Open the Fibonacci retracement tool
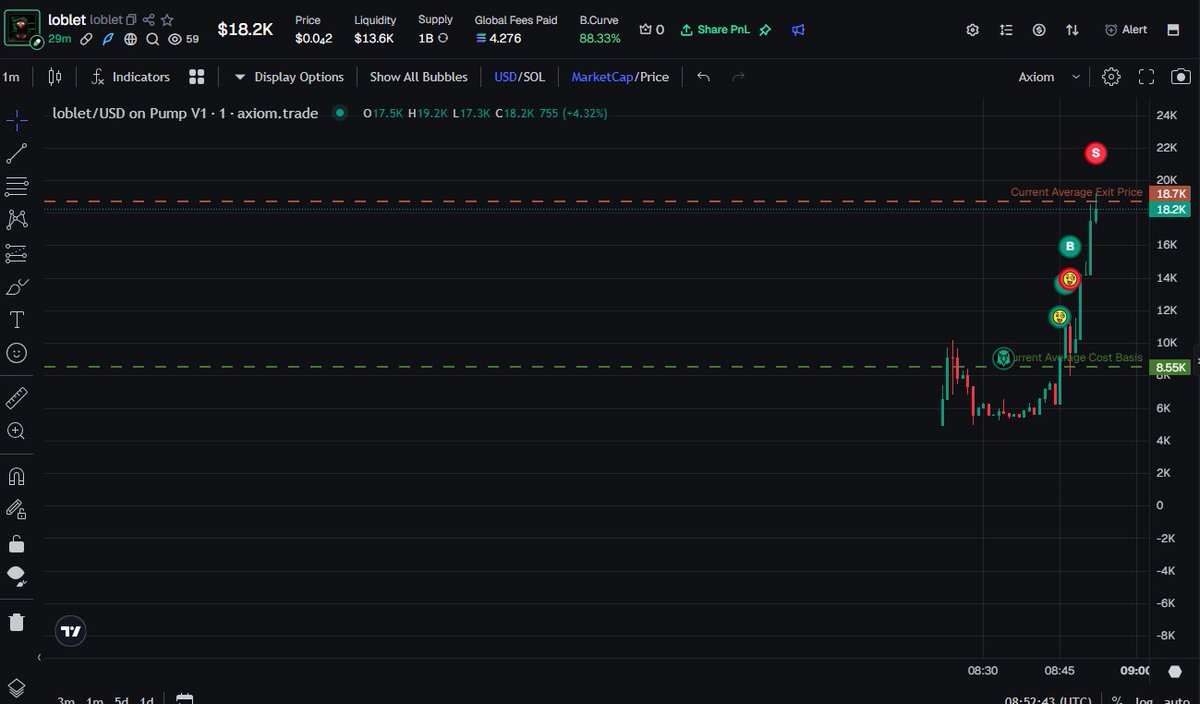This screenshot has height=704, width=1200. coord(16,186)
